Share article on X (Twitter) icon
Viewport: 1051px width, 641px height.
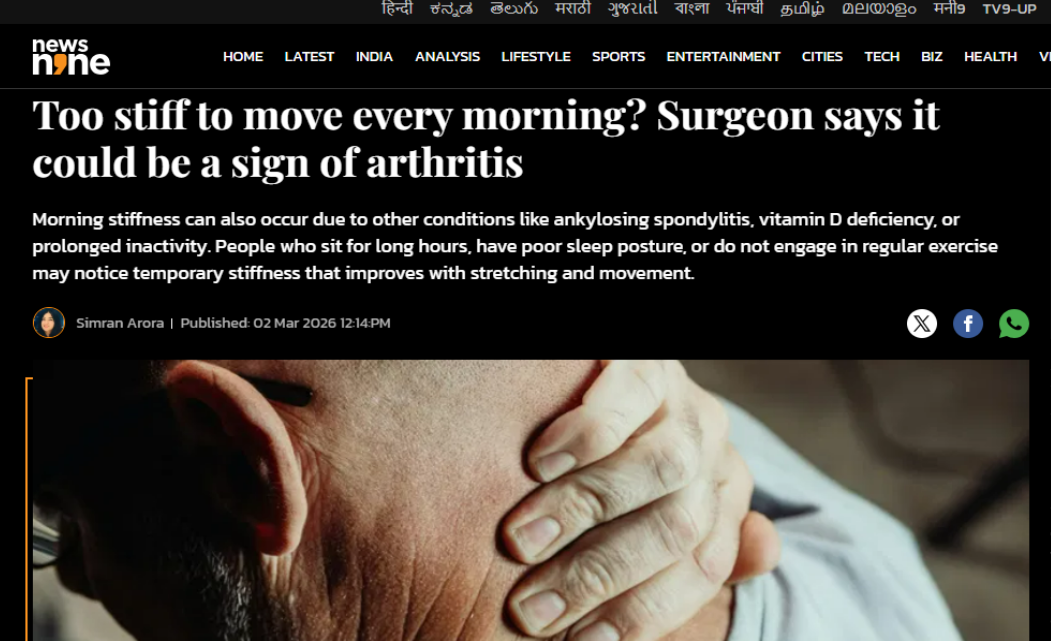pos(922,324)
